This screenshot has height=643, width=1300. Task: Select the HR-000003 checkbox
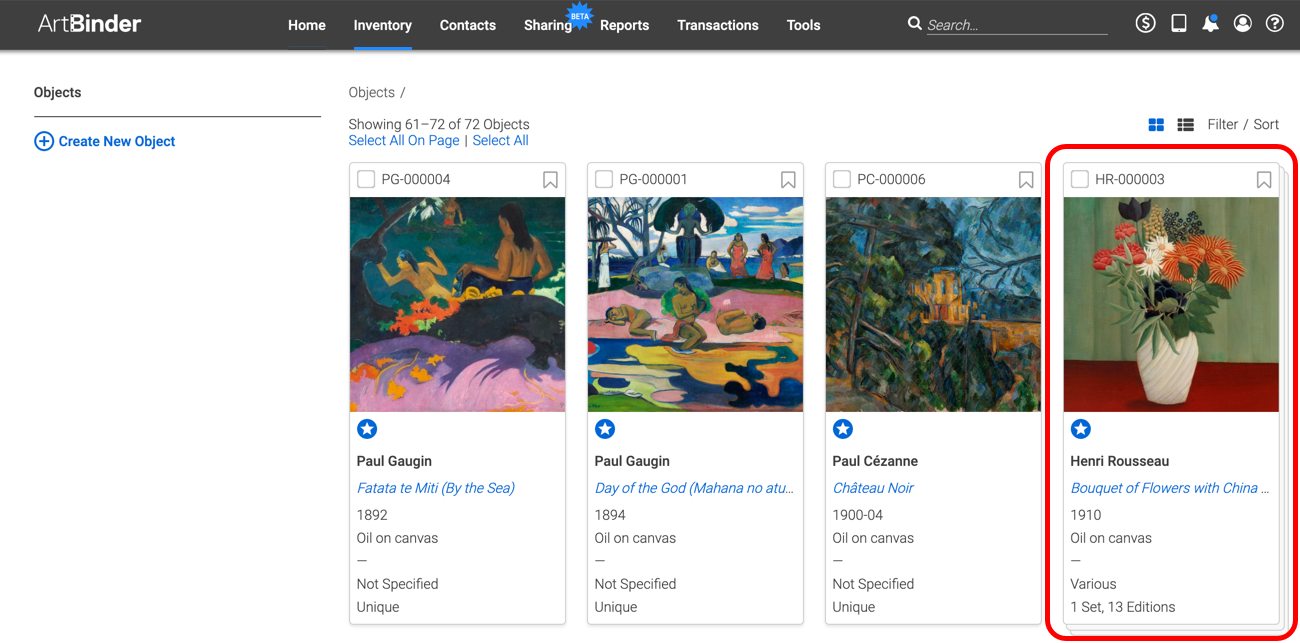pos(1080,179)
